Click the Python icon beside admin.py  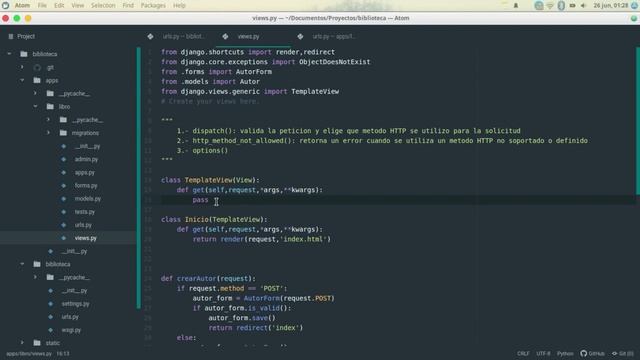(63, 159)
